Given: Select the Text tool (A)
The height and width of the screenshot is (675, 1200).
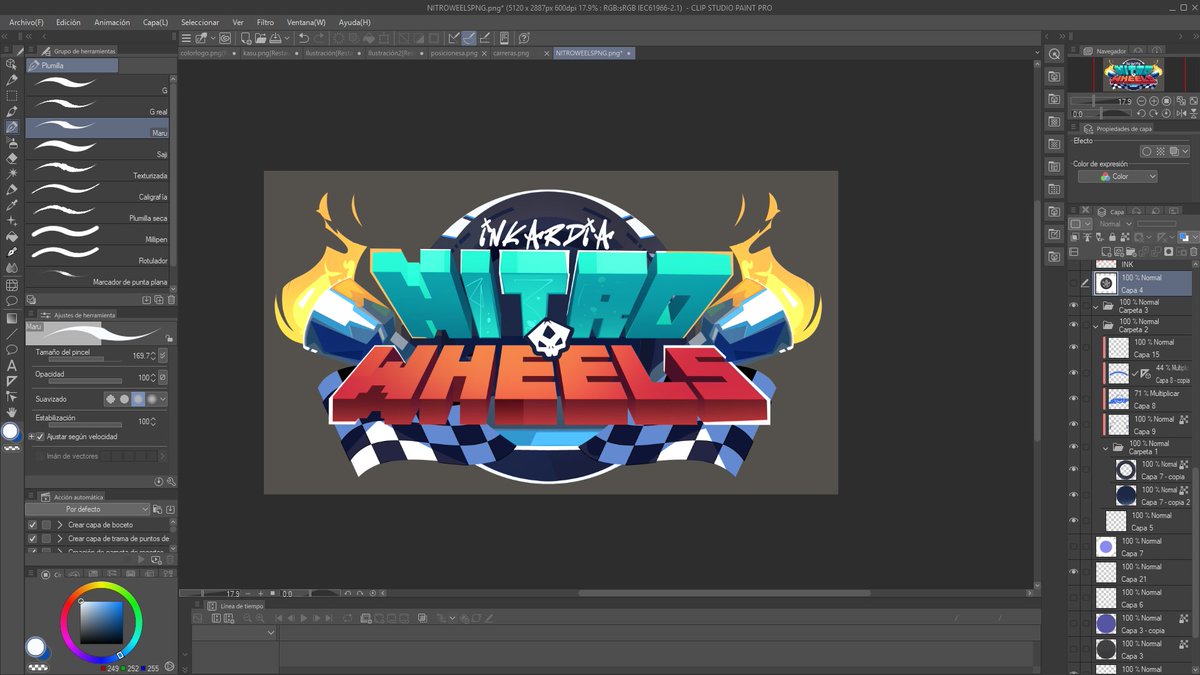Looking at the screenshot, I should [x=12, y=365].
